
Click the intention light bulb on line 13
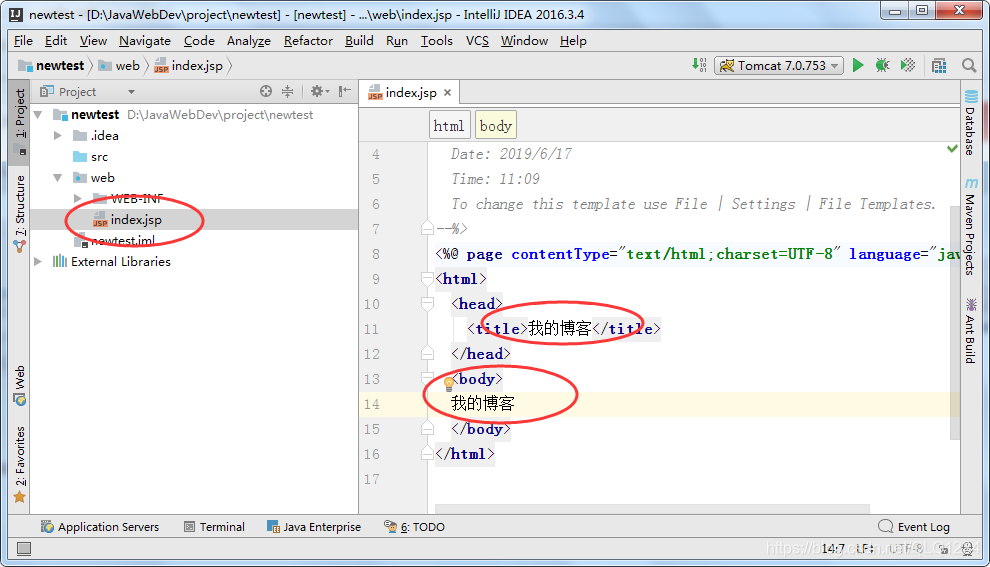pyautogui.click(x=449, y=383)
